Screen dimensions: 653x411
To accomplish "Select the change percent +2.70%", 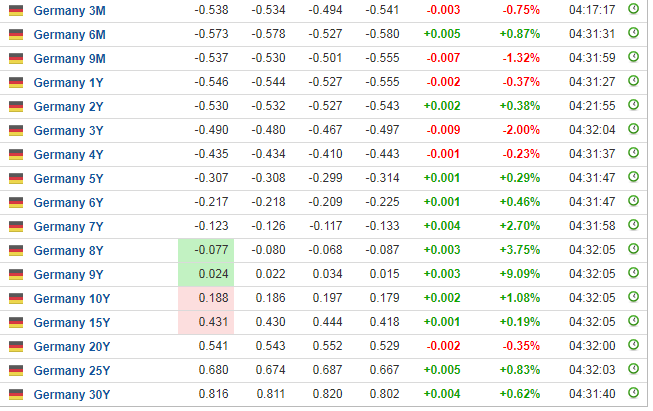I will [x=520, y=226].
